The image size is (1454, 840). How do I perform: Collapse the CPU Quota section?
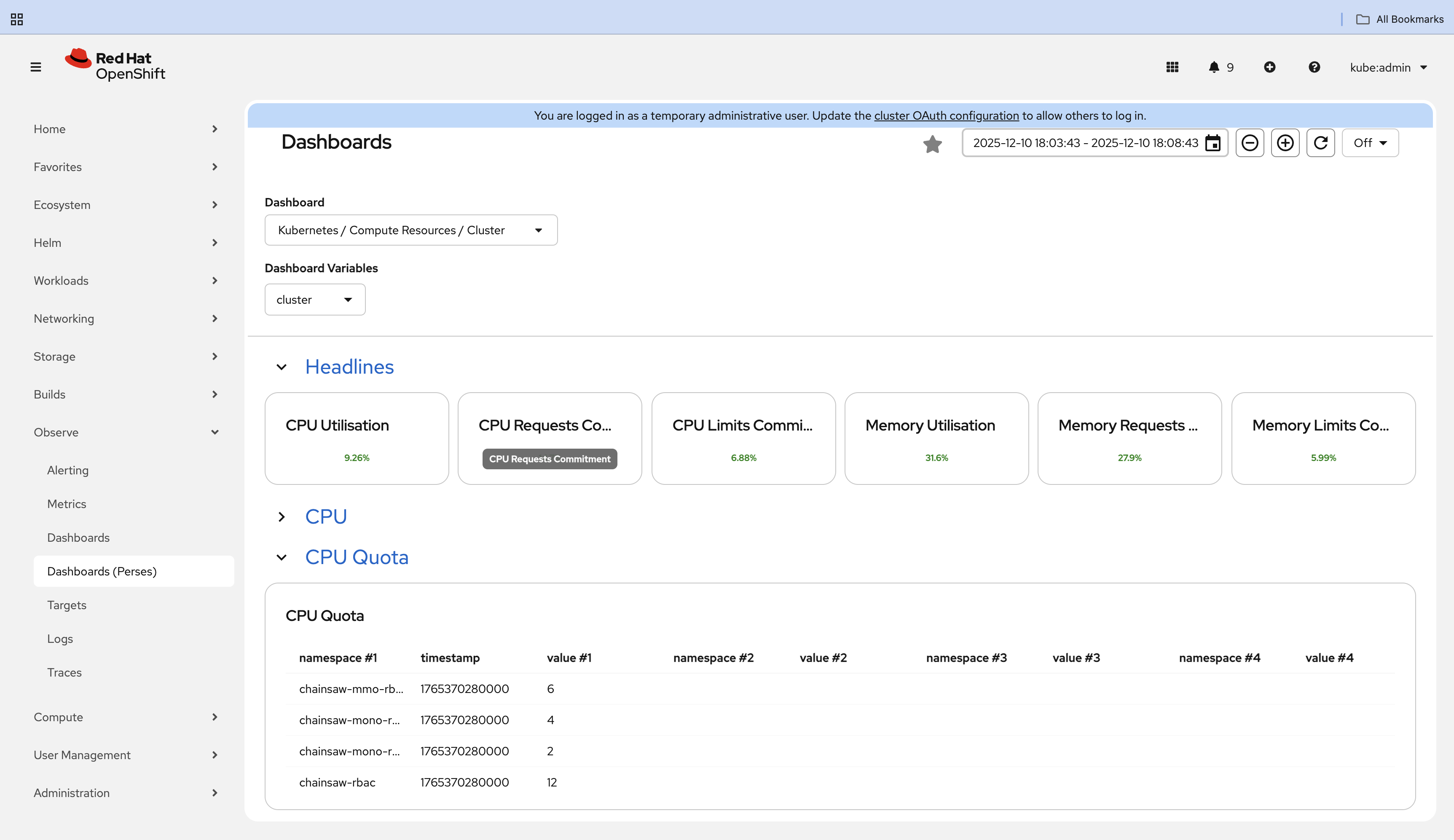282,557
